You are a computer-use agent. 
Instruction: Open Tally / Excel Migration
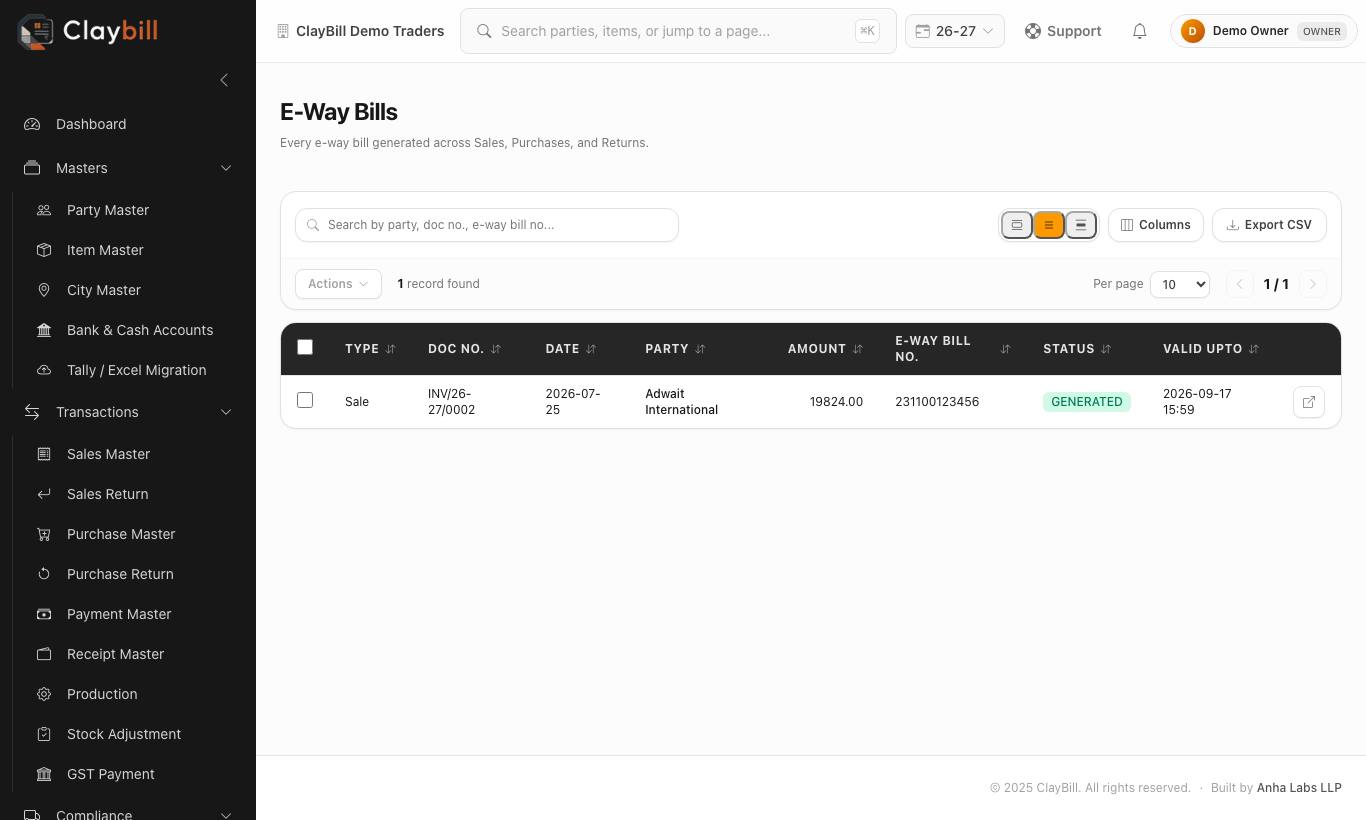(x=134, y=370)
